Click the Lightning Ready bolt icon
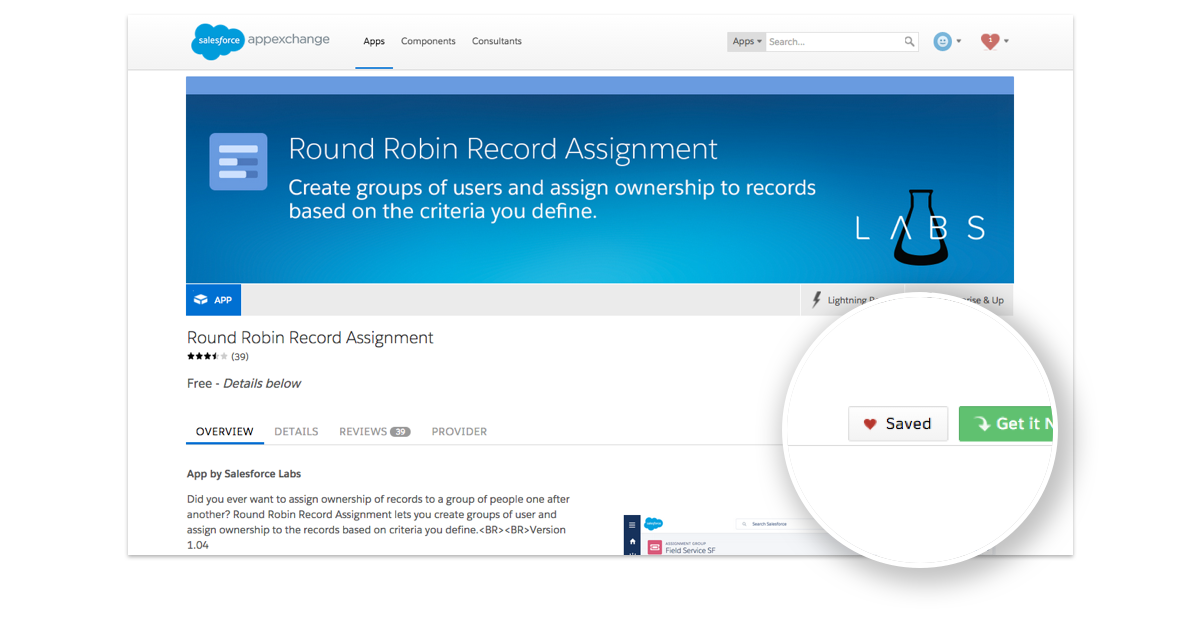This screenshot has height=640, width=1200. 817,300
